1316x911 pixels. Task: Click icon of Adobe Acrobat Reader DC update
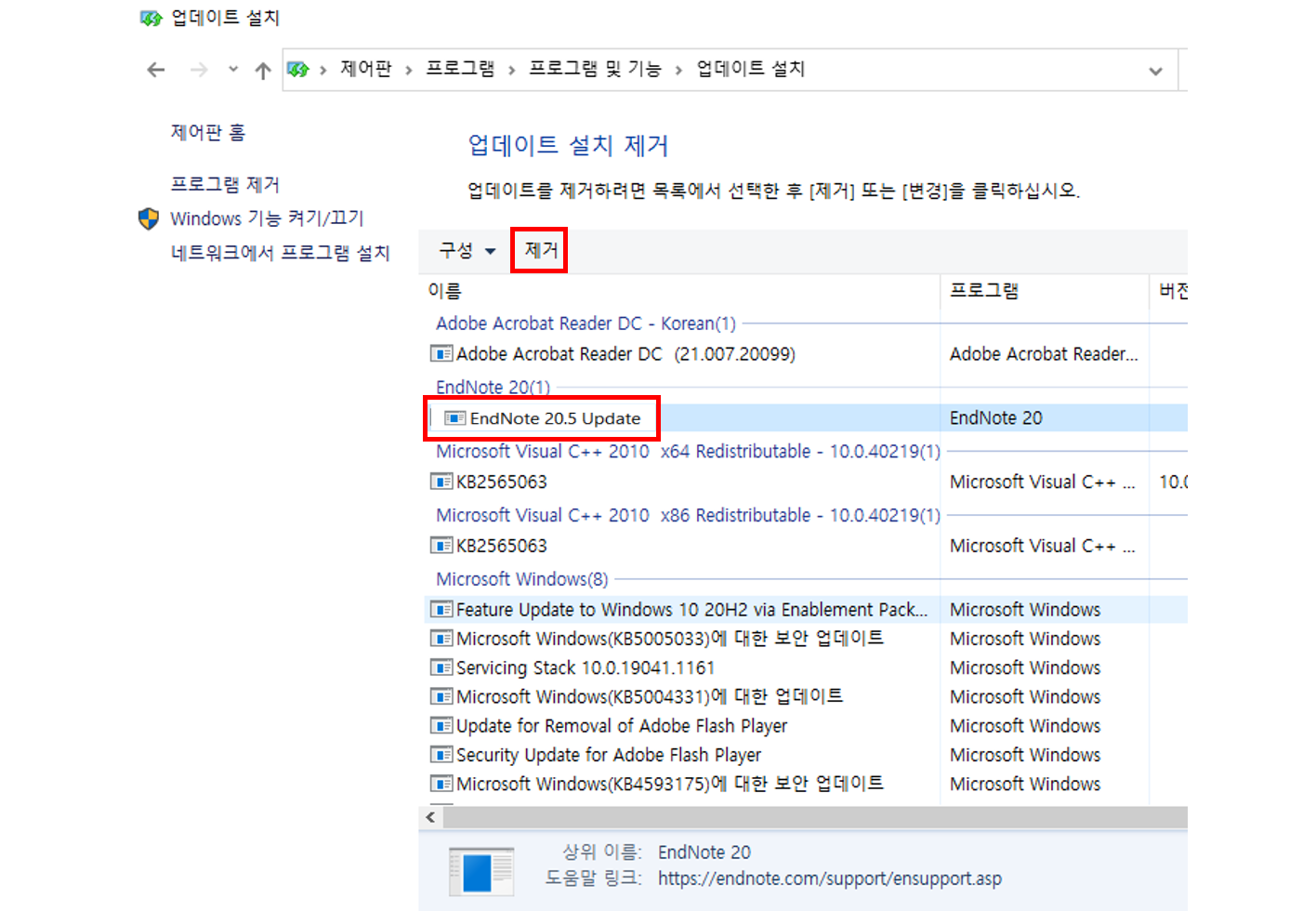pyautogui.click(x=441, y=354)
